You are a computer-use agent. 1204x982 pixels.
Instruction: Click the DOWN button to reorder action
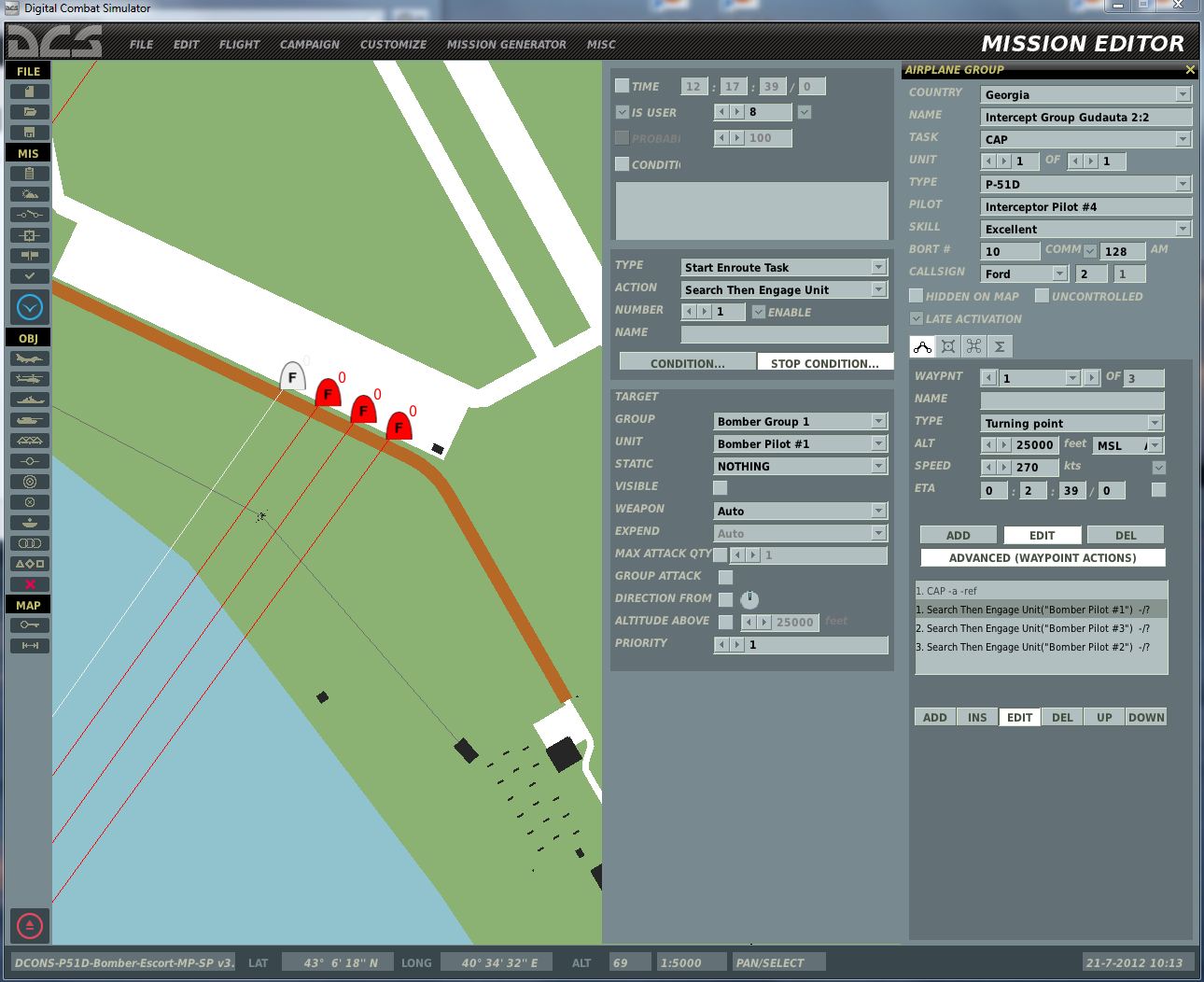(x=1146, y=717)
